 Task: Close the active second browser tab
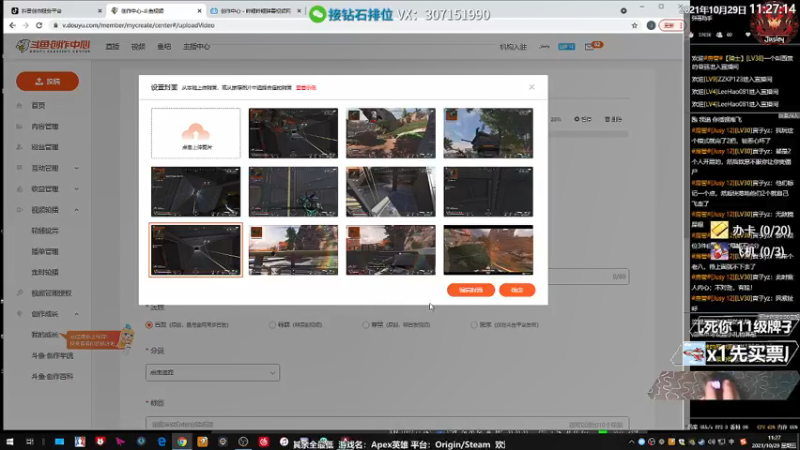[x=199, y=10]
